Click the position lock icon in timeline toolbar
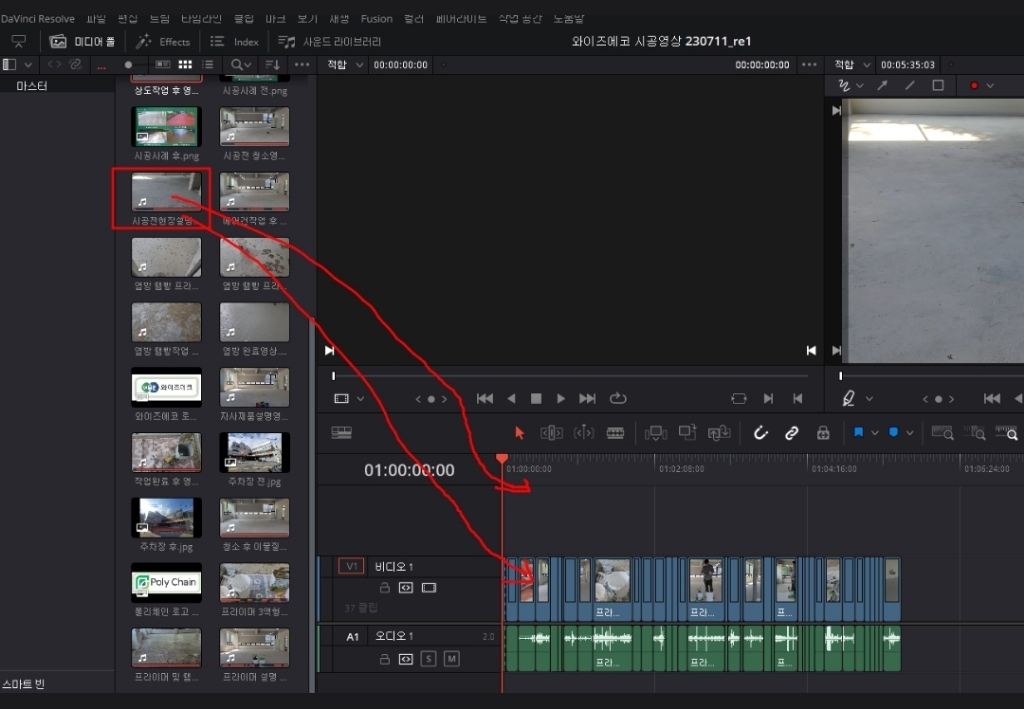Viewport: 1024px width, 709px height. tap(823, 432)
